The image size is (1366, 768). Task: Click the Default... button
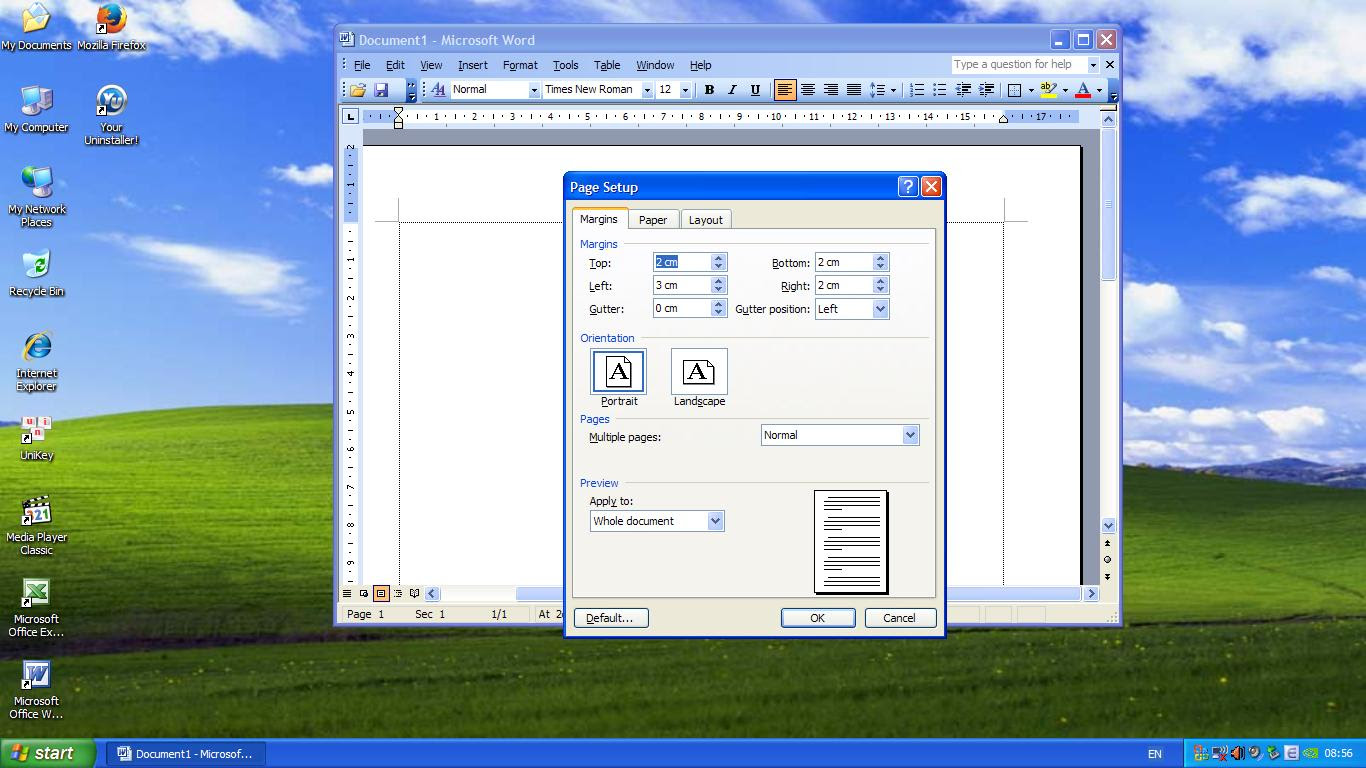point(610,618)
